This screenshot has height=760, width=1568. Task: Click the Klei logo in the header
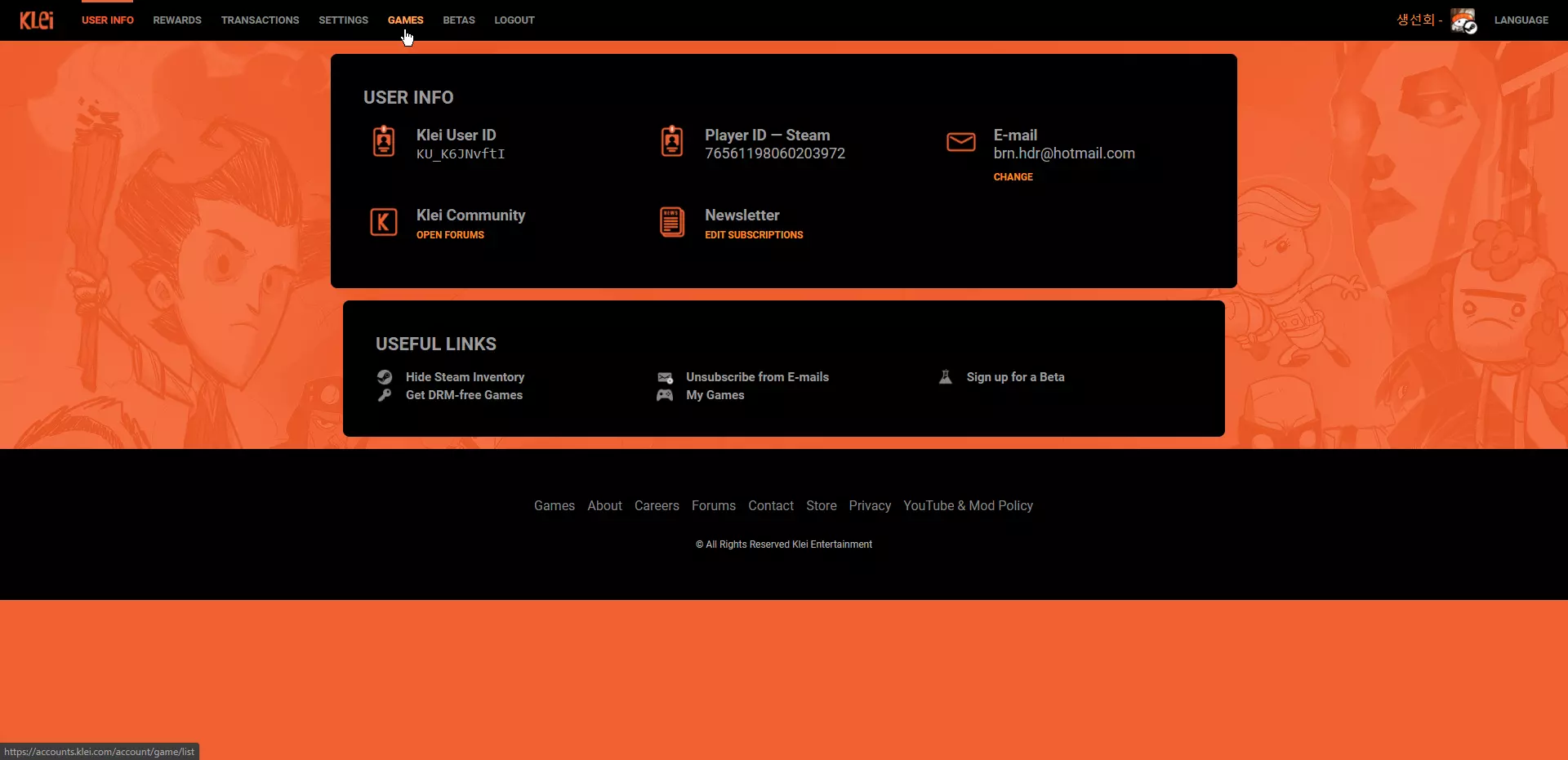[37, 20]
